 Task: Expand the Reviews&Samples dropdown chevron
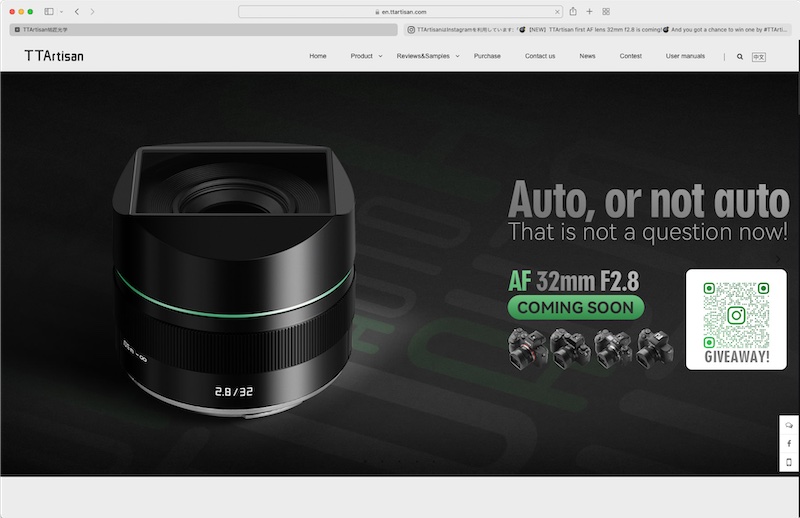point(458,56)
